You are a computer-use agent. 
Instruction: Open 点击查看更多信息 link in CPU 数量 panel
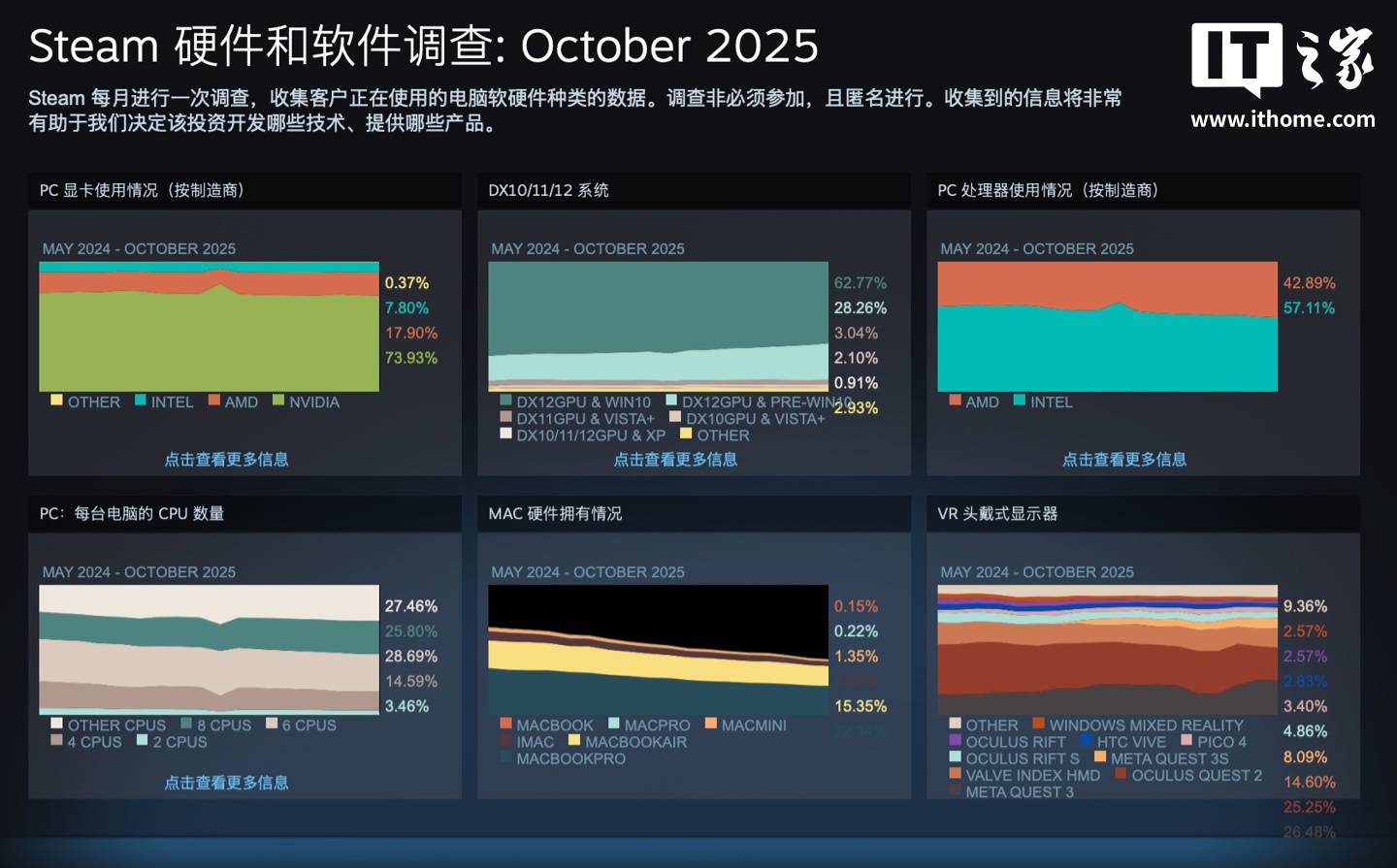pos(226,782)
